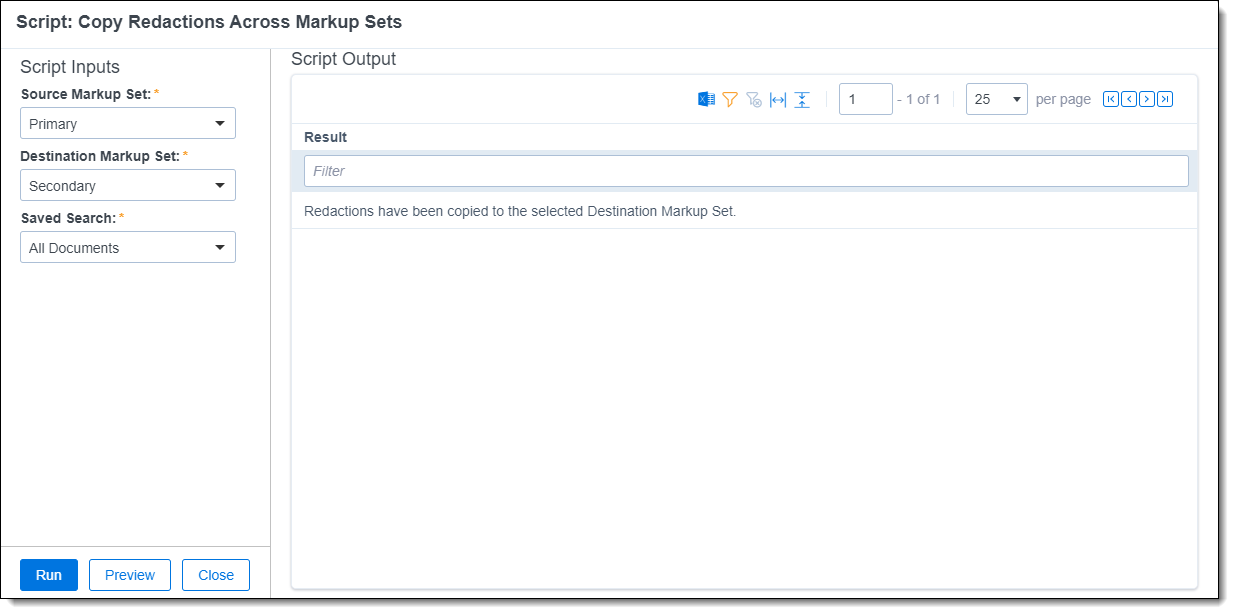
Task: Click the collapse rows height icon
Action: [802, 99]
